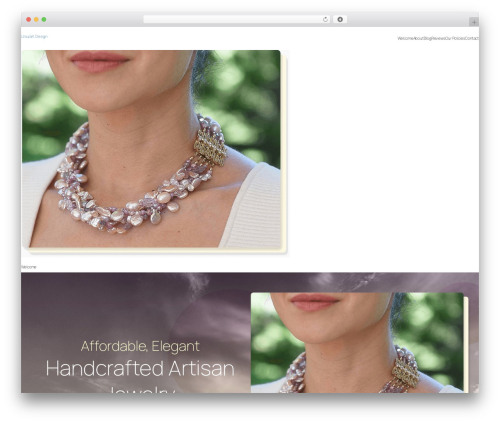Open a new tab with the plus button
This screenshot has height=423, width=500.
(x=474, y=22)
